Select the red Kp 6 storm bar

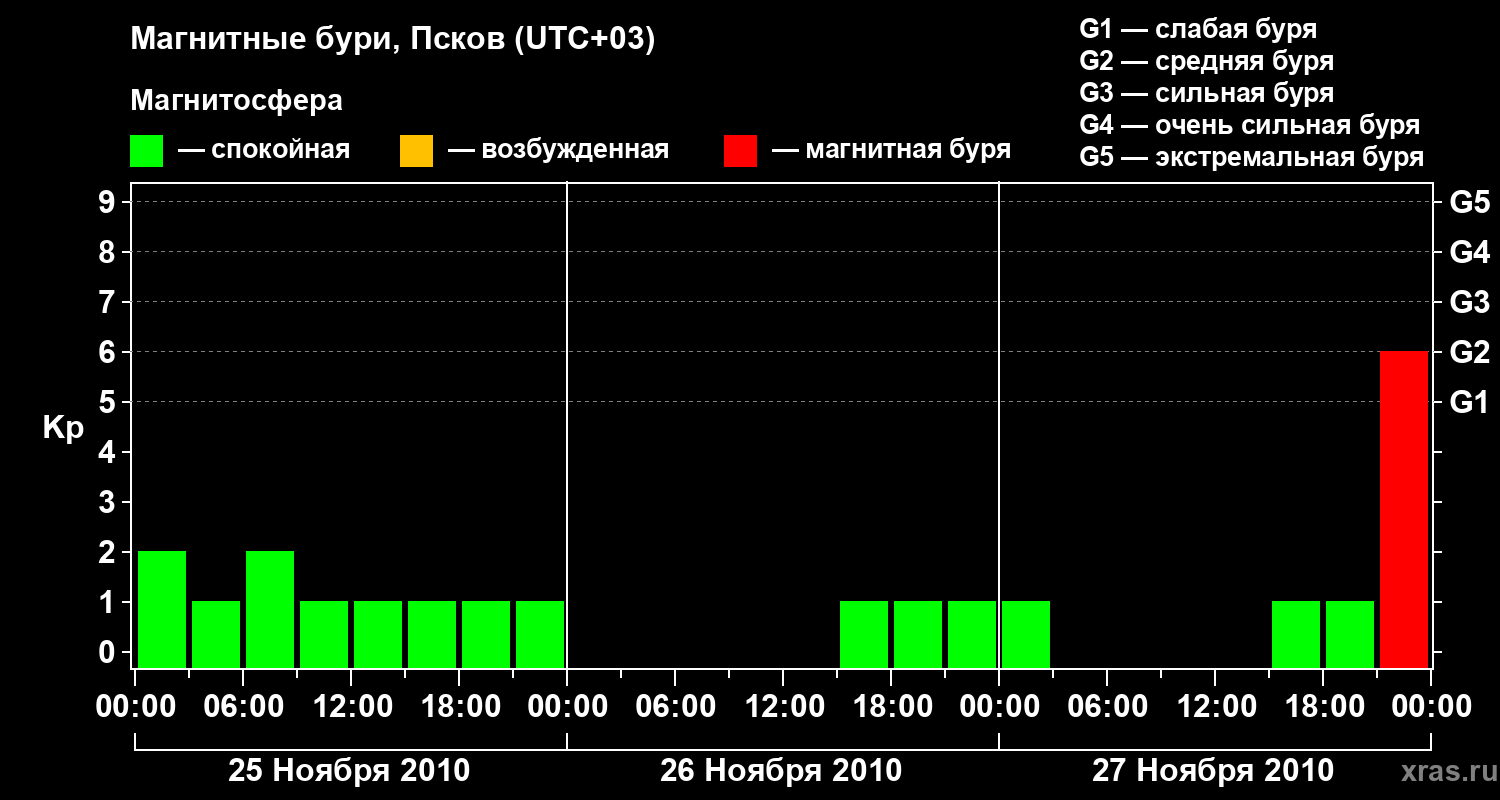[1404, 509]
